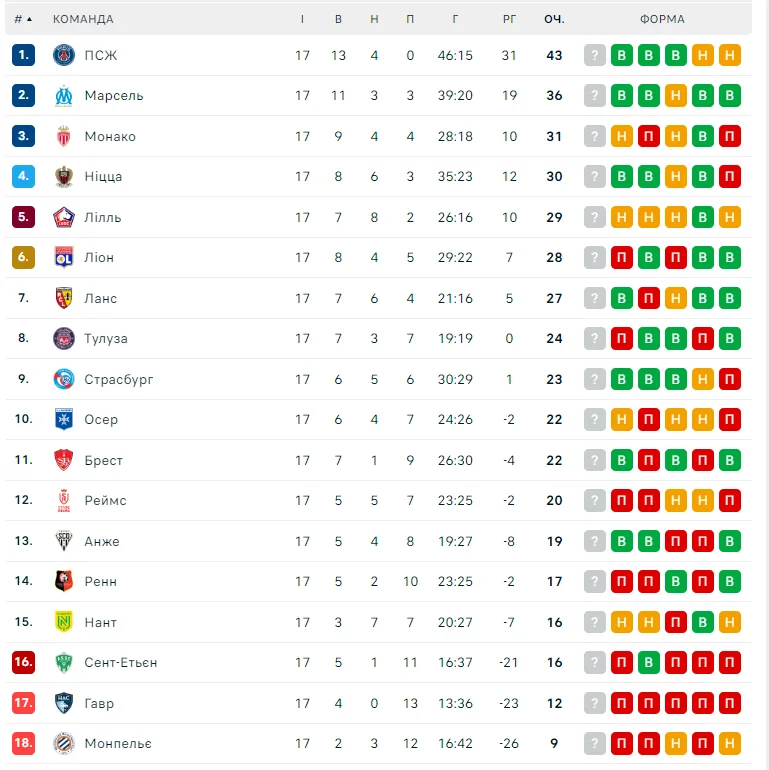Click Гавр's gray upcoming match badge

(x=595, y=703)
